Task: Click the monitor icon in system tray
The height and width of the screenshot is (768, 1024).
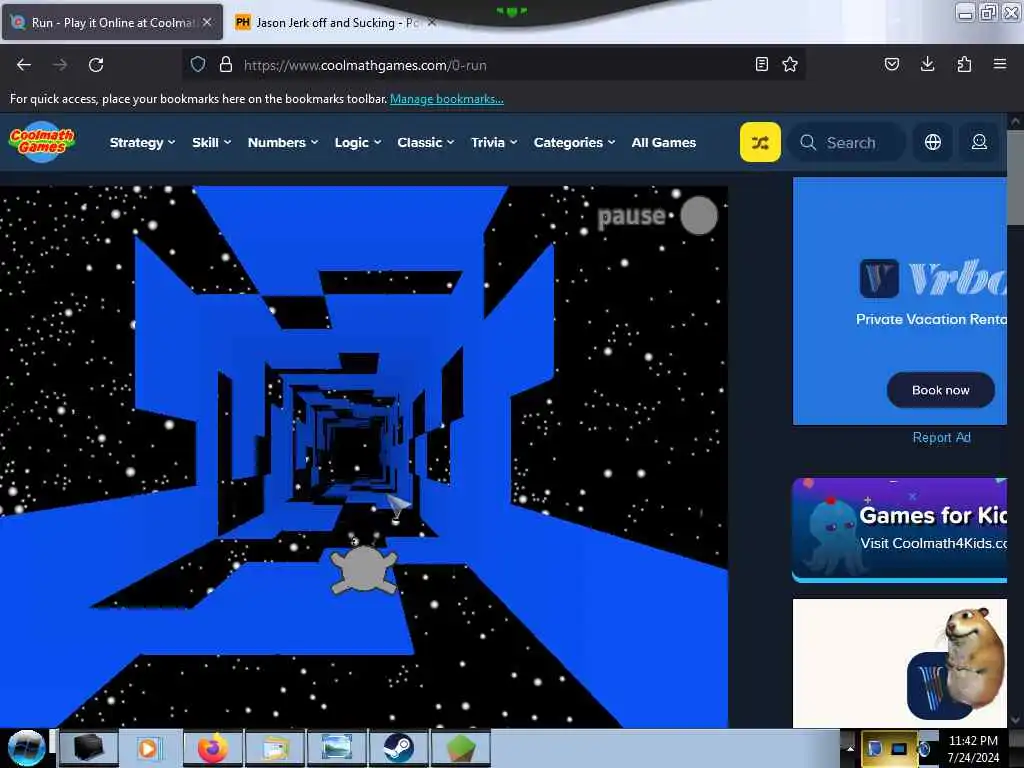Action: click(x=899, y=749)
